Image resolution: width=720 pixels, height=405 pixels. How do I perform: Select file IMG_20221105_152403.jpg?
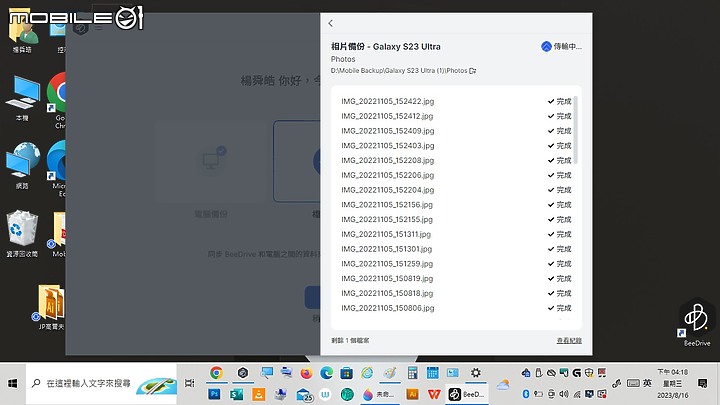pos(388,146)
